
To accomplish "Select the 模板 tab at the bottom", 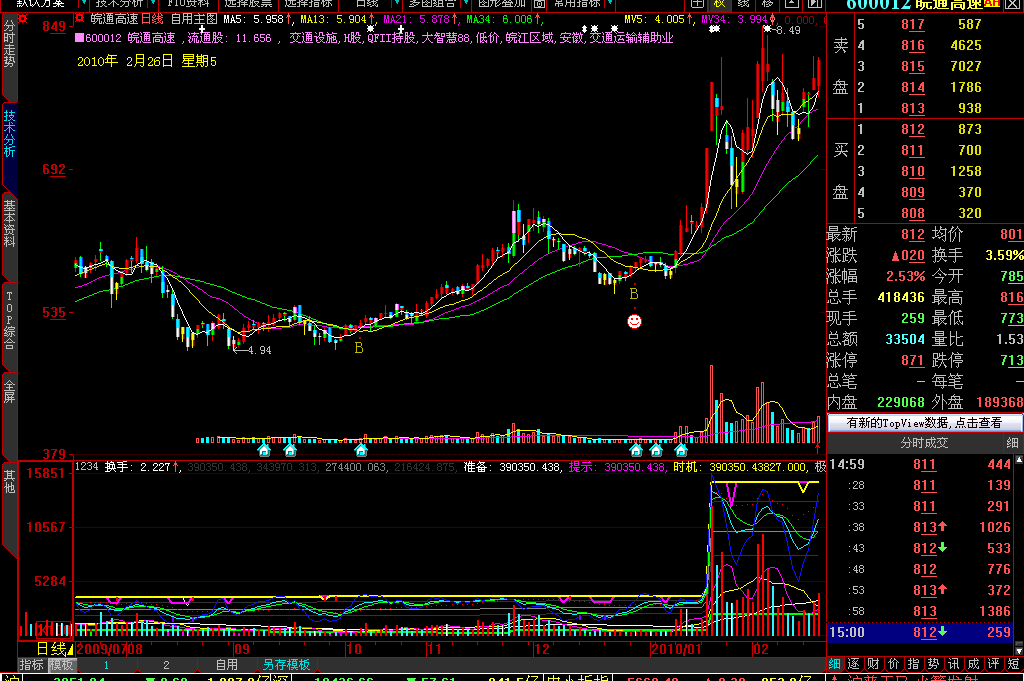I will tap(61, 665).
